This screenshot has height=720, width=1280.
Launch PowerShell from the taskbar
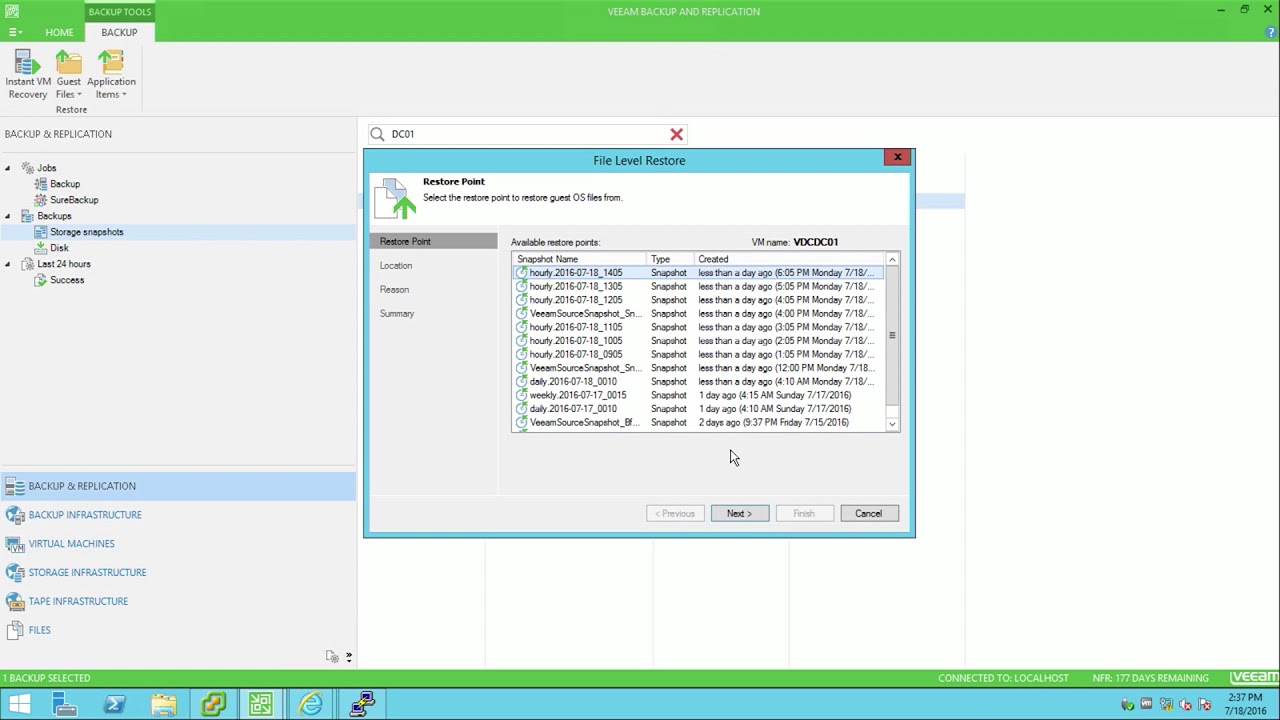pos(114,705)
